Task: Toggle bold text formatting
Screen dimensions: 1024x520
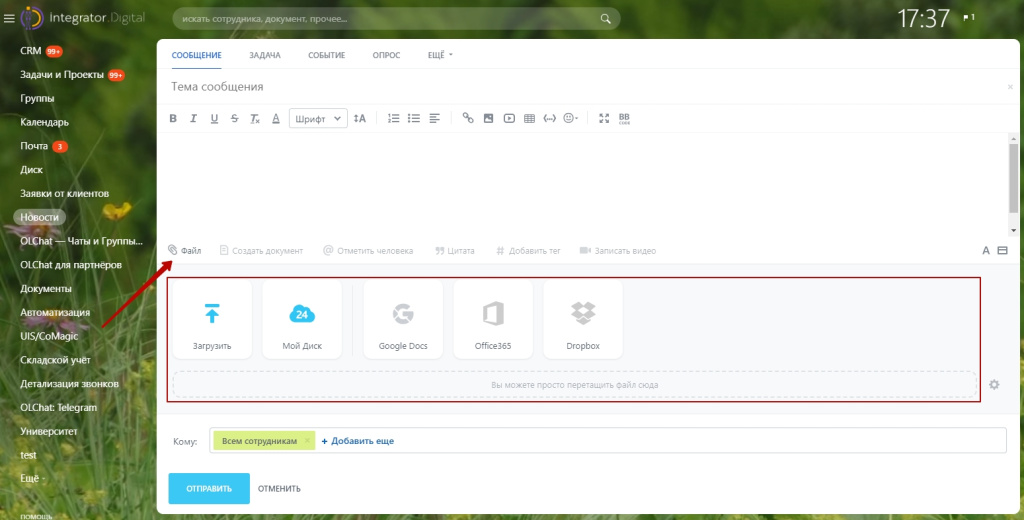Action: [173, 118]
